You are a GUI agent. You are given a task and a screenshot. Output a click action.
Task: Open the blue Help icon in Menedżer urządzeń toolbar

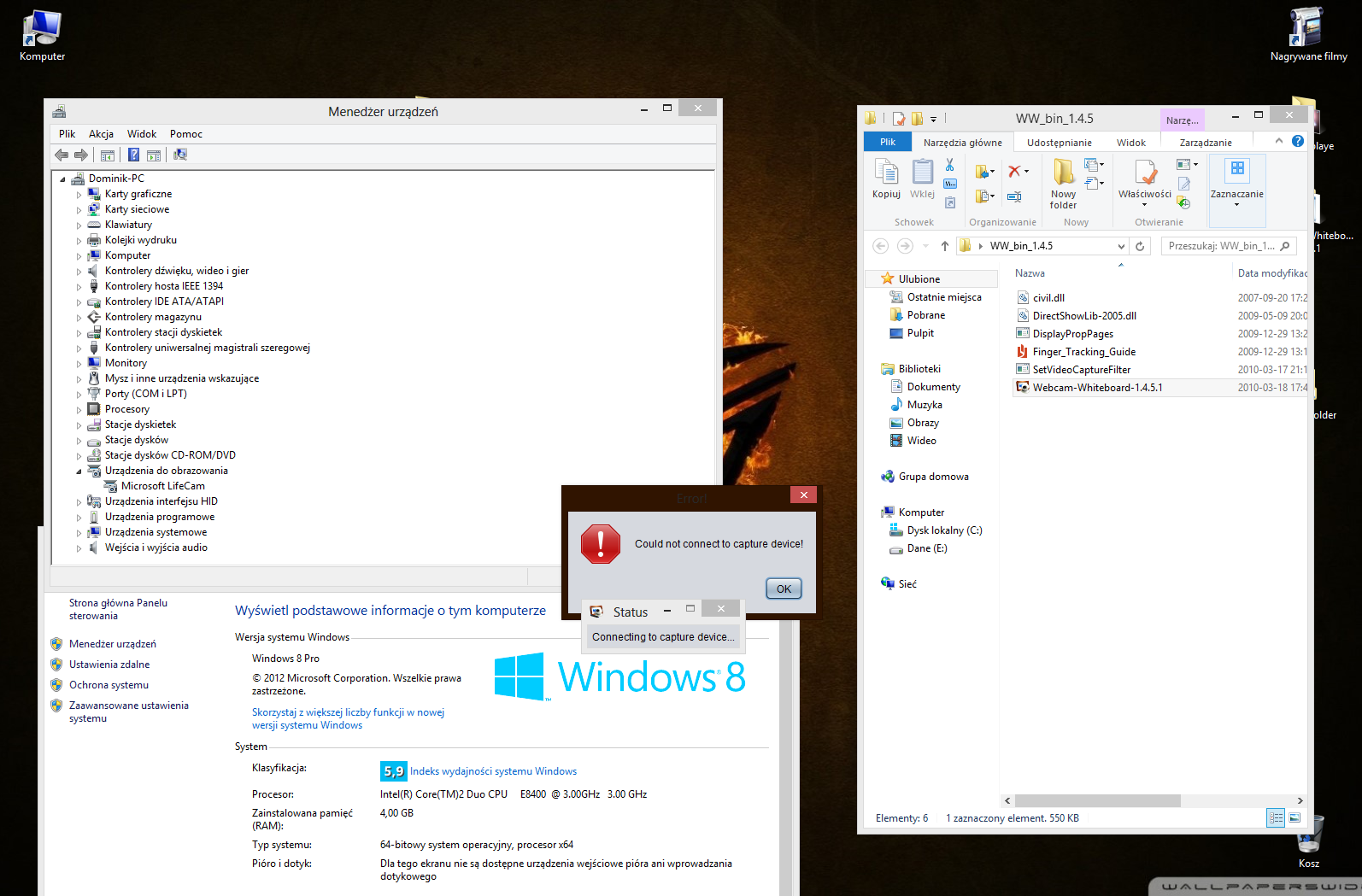(x=133, y=155)
